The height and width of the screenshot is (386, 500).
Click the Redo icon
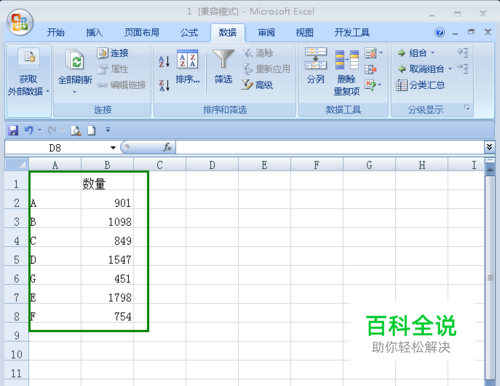coord(52,130)
